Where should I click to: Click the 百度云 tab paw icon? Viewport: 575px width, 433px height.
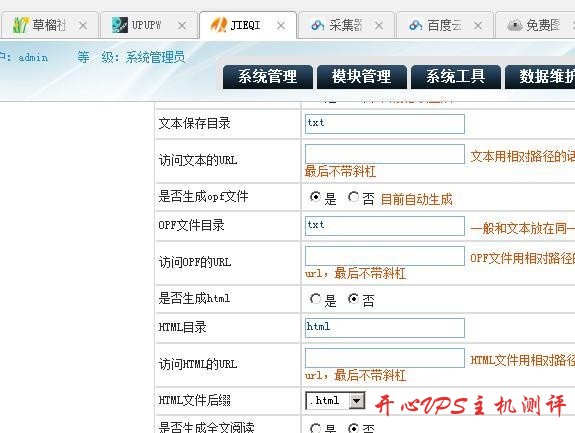(x=416, y=25)
